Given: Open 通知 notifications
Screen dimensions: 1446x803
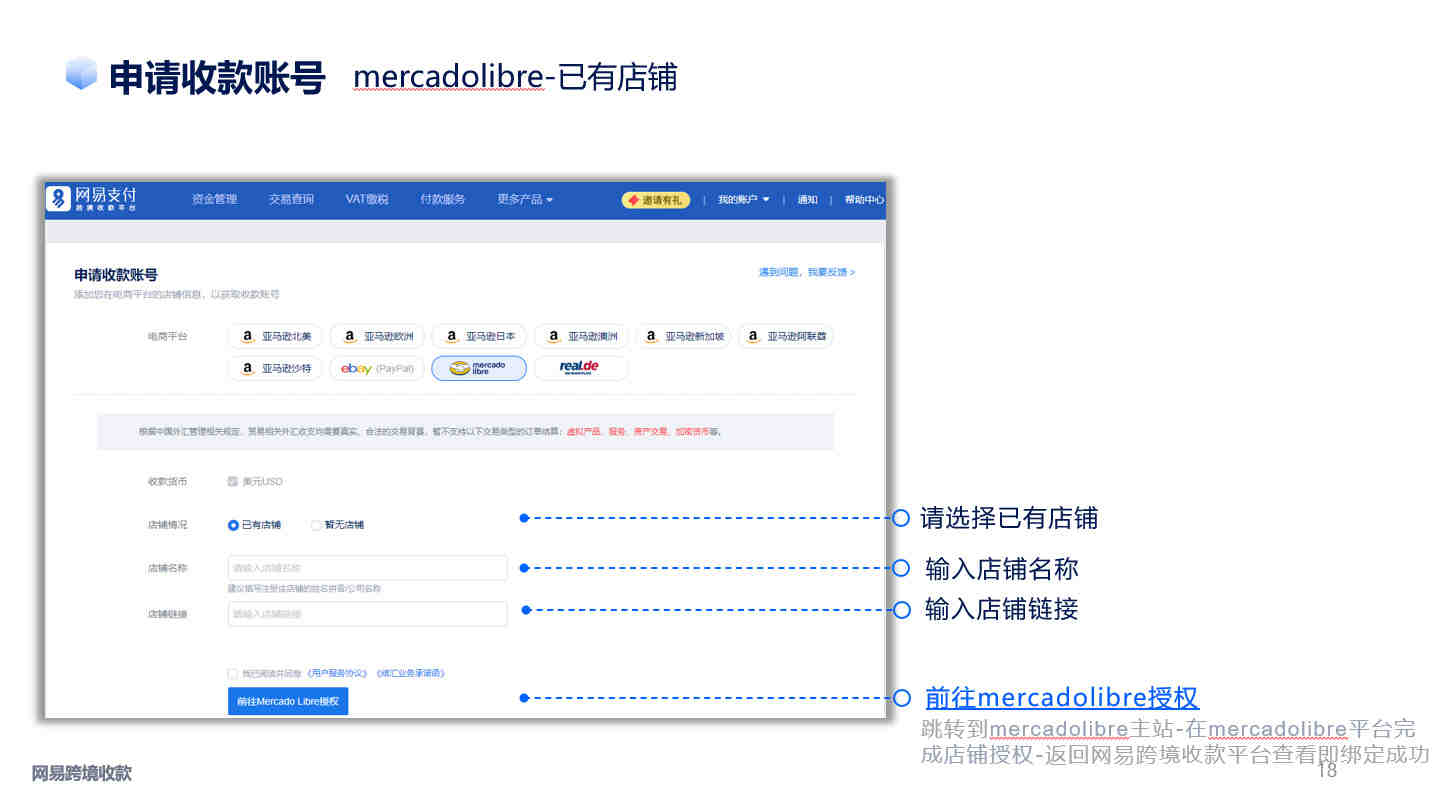Looking at the screenshot, I should 807,200.
